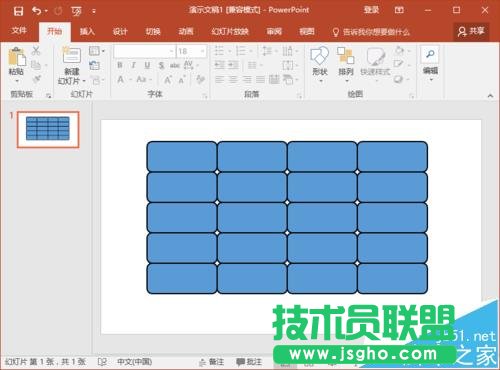Expand the 粘贴 paste options arrow
Screen dimensions: 500x370
pos(17,81)
